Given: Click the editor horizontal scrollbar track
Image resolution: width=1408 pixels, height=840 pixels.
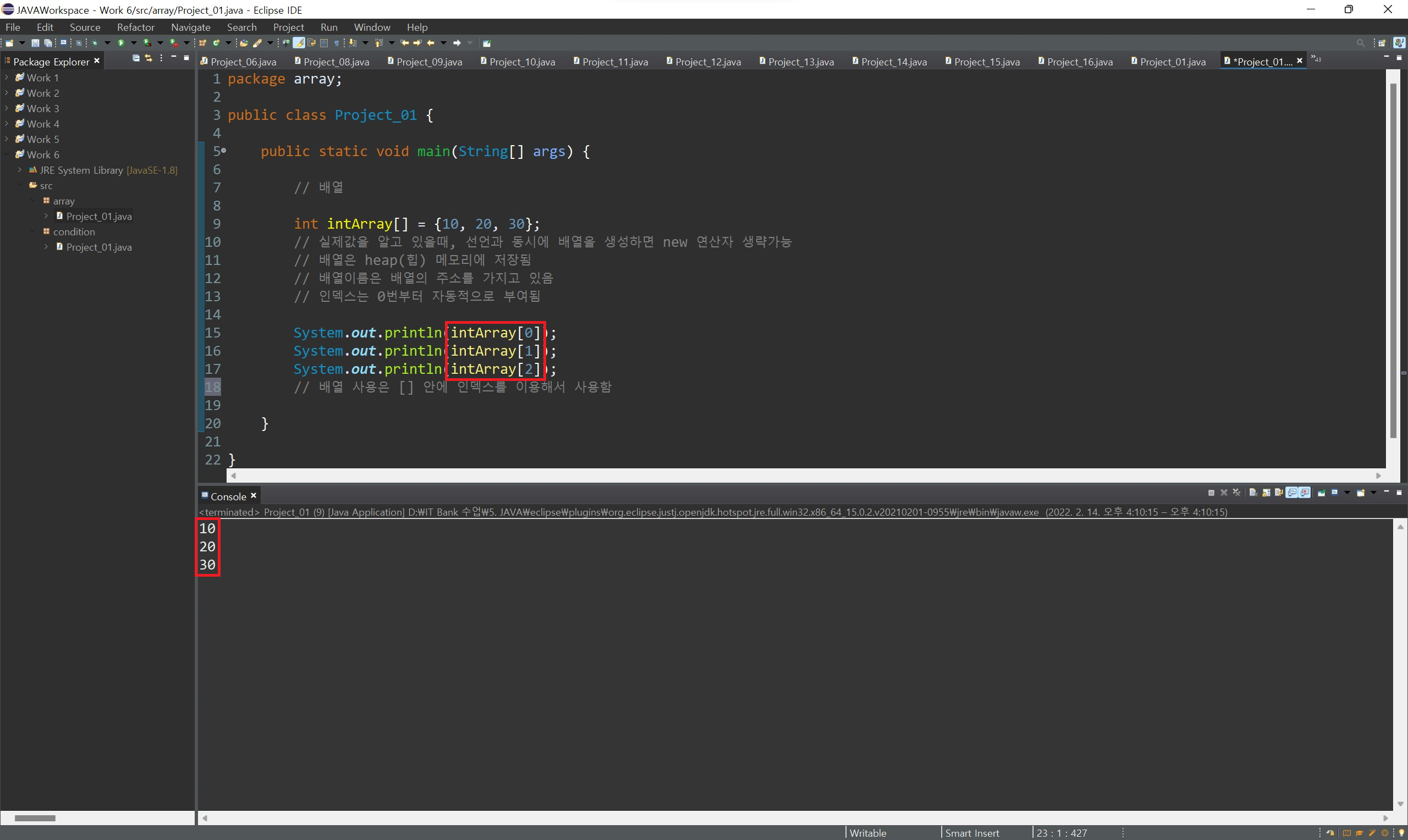Looking at the screenshot, I should [x=793, y=476].
